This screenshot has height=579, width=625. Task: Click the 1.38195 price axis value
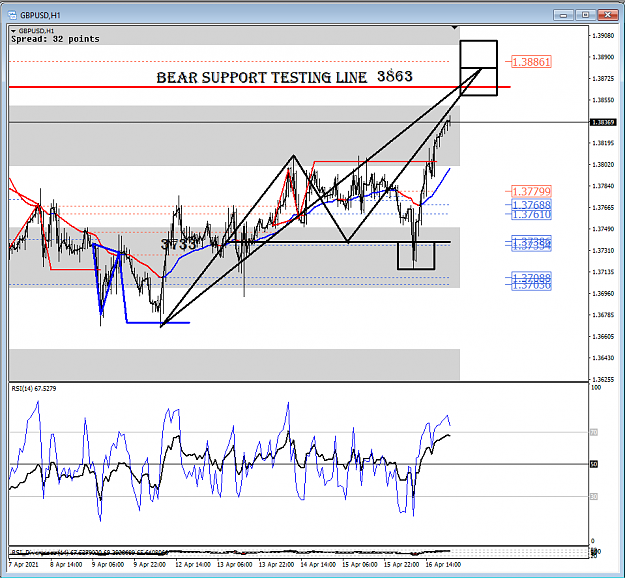pyautogui.click(x=603, y=143)
